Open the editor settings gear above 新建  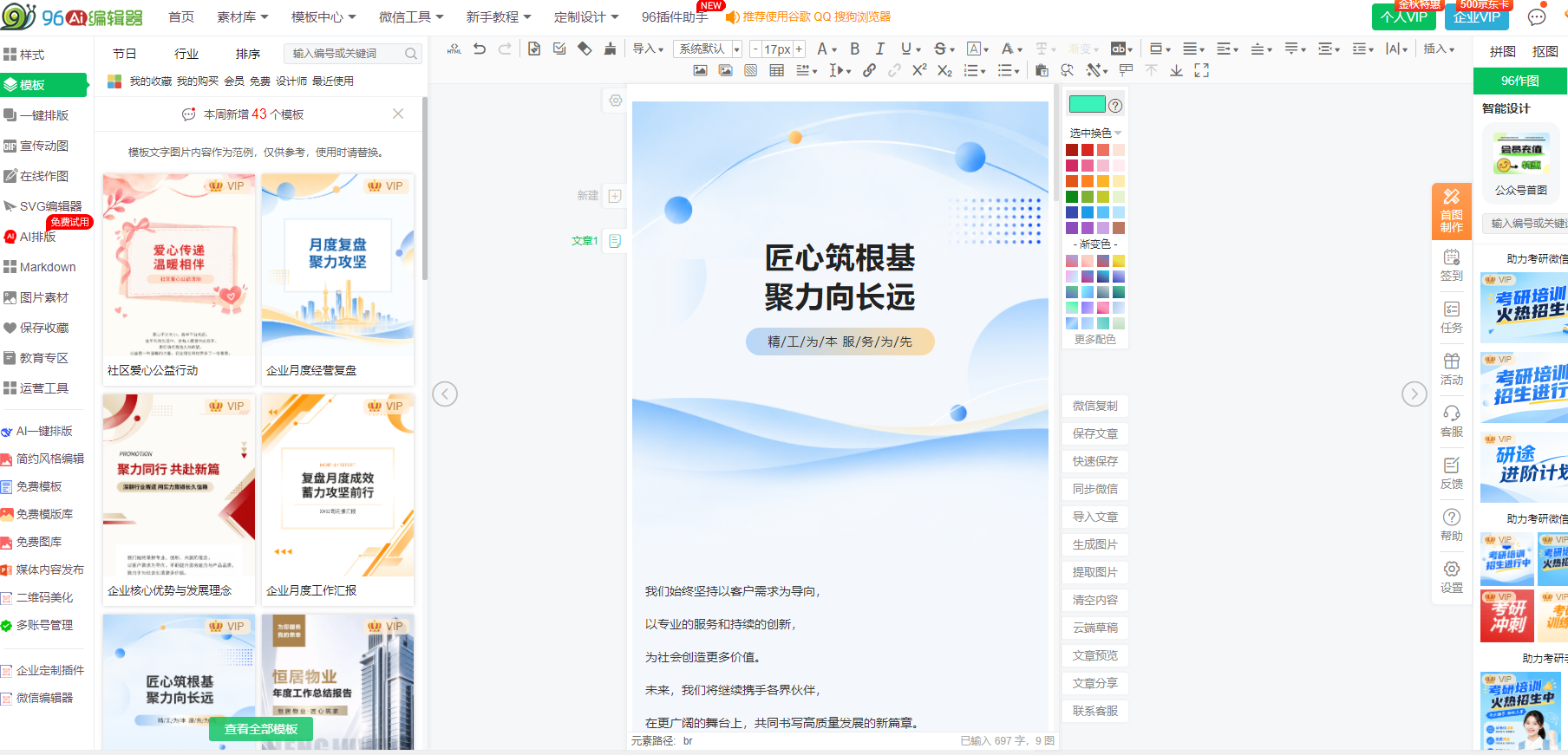[616, 101]
